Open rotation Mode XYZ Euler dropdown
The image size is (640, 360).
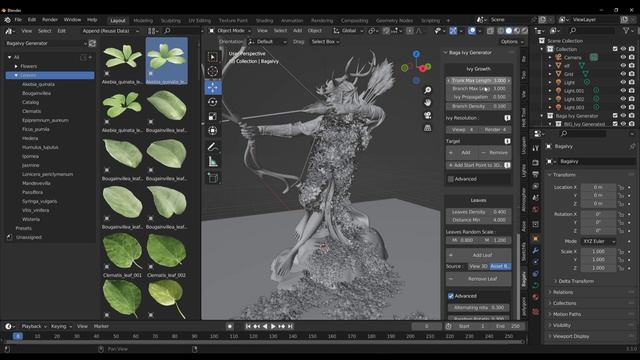click(598, 241)
